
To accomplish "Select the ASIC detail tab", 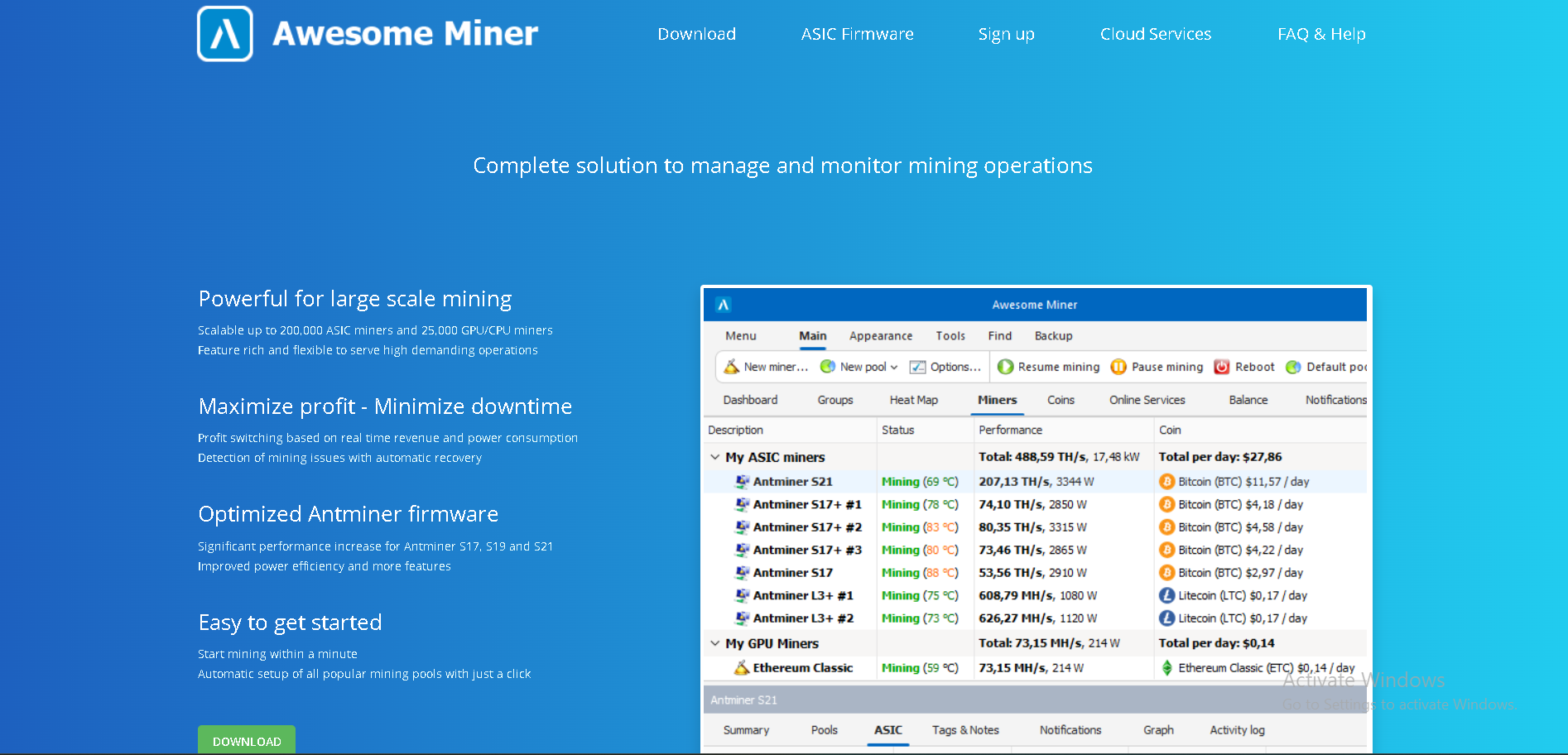I will pos(887,730).
